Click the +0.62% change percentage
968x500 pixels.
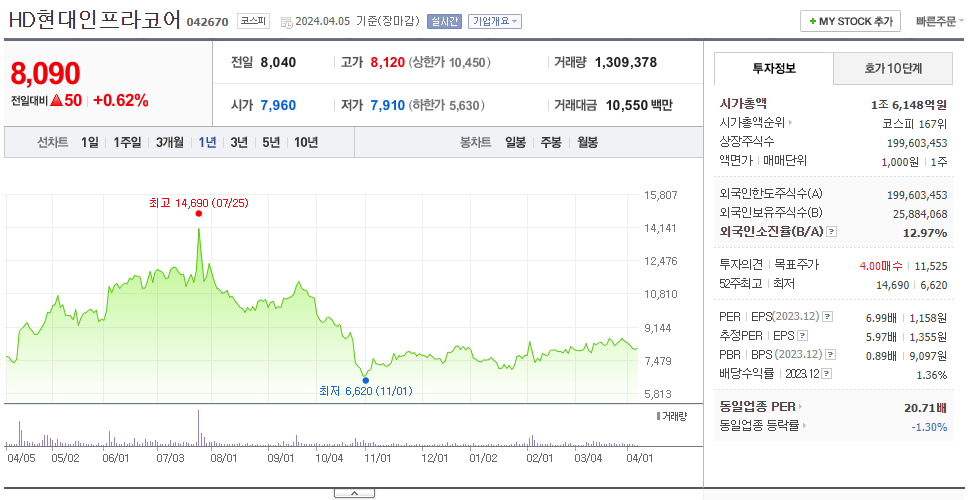pyautogui.click(x=121, y=101)
